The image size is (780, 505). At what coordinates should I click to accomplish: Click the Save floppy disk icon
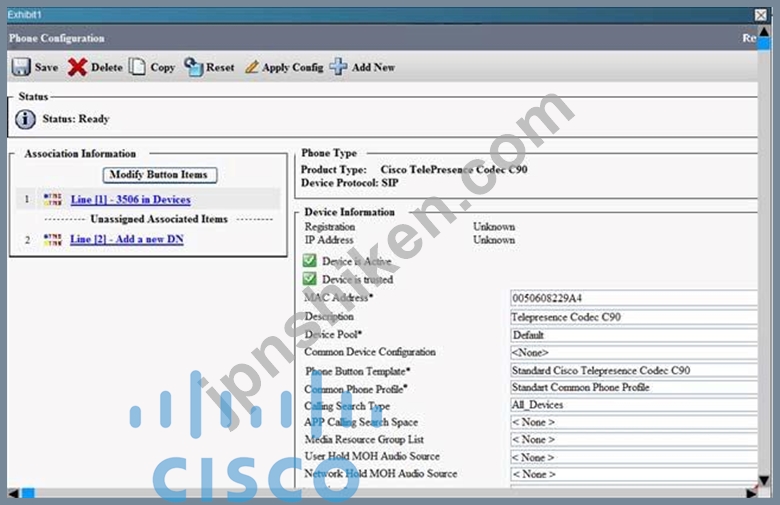[21, 67]
